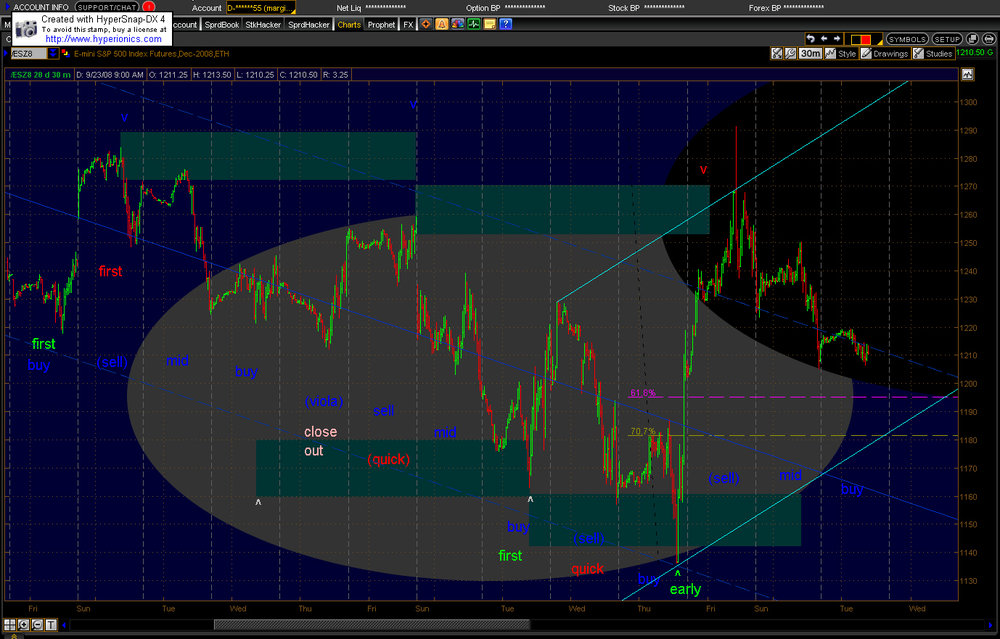This screenshot has width=1000, height=639.
Task: Click the scissors chart tool icon
Action: [x=776, y=54]
